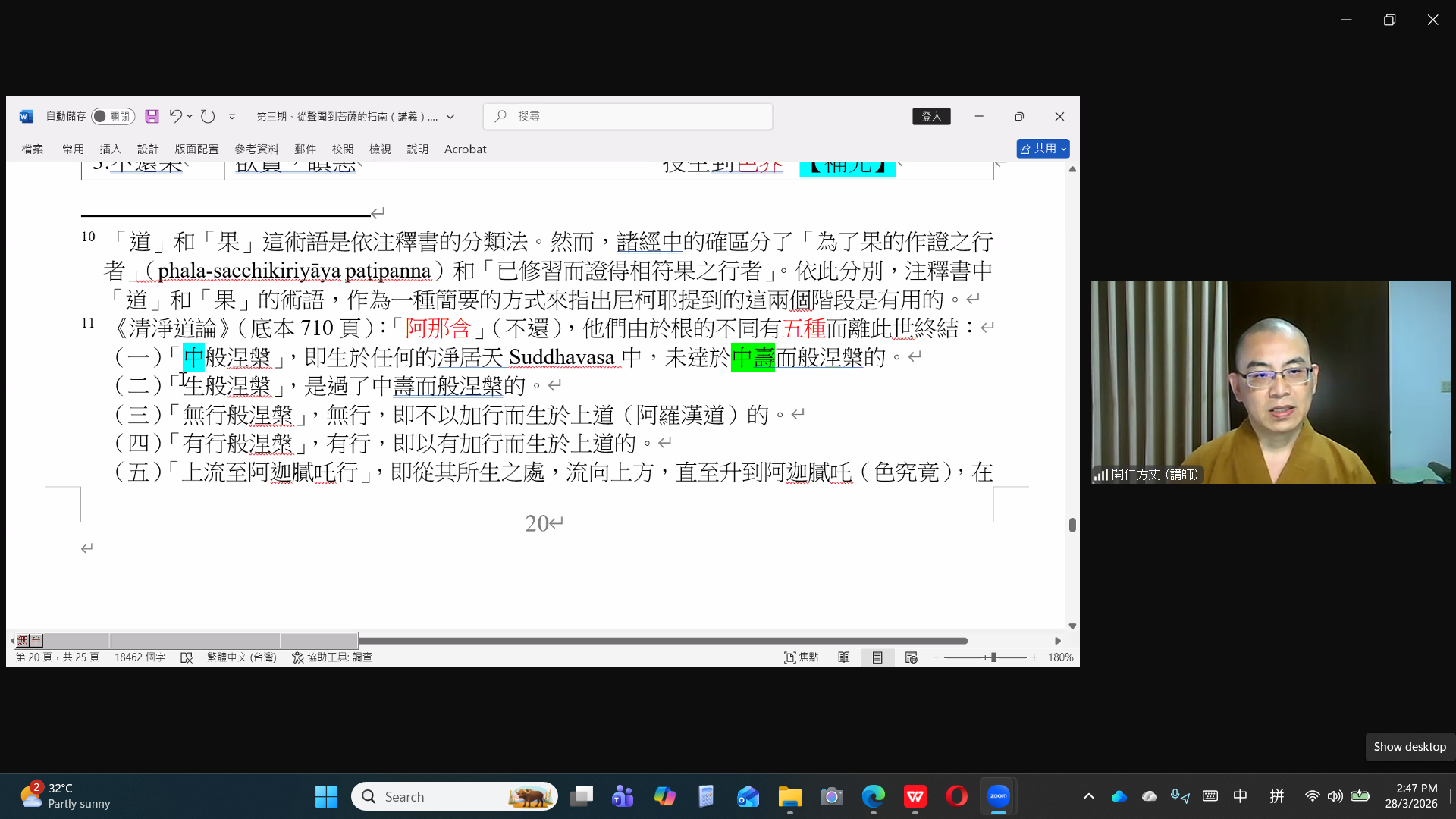
Task: Click the Save icon in title bar
Action: (x=152, y=116)
